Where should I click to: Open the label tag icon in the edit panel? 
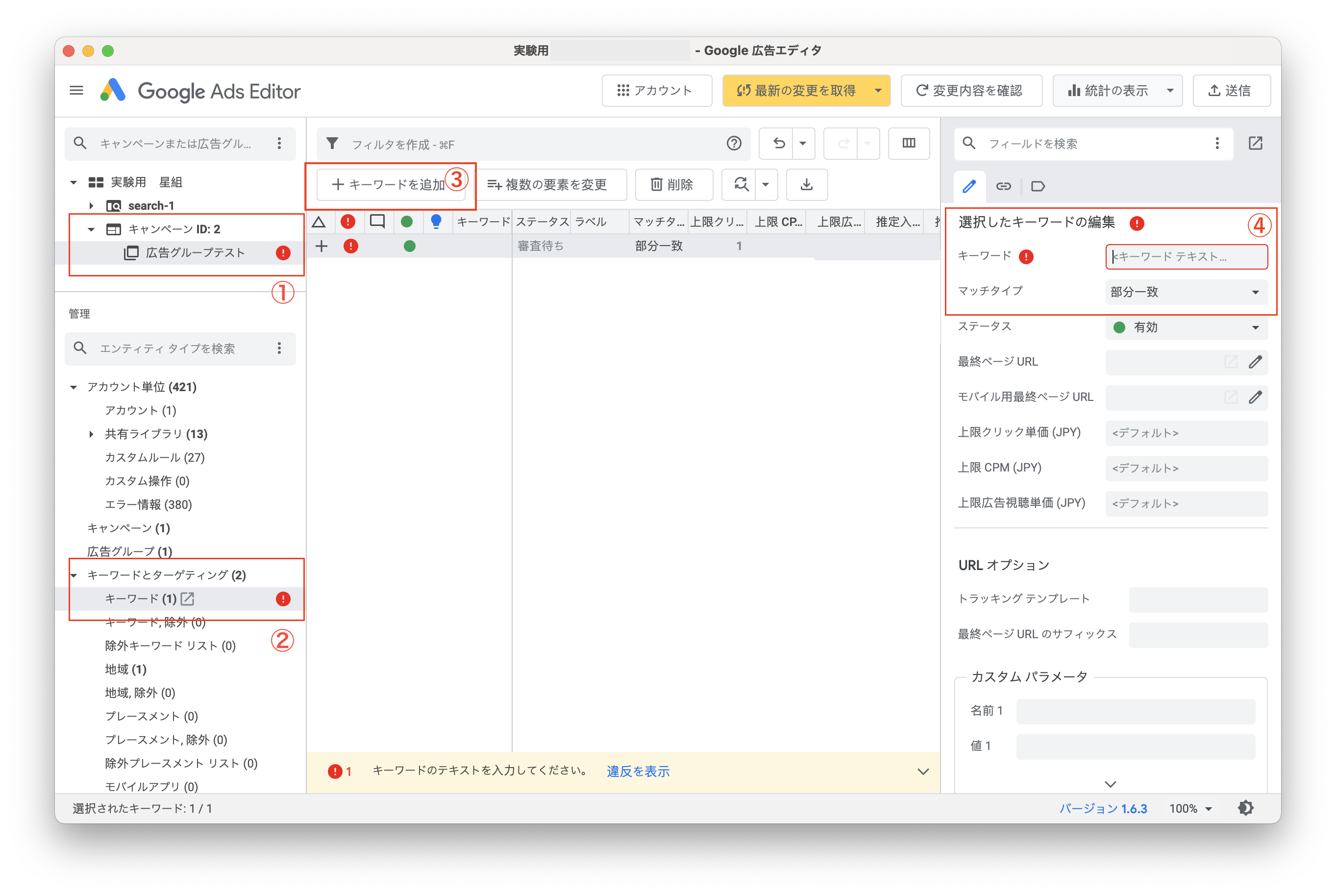pos(1038,186)
